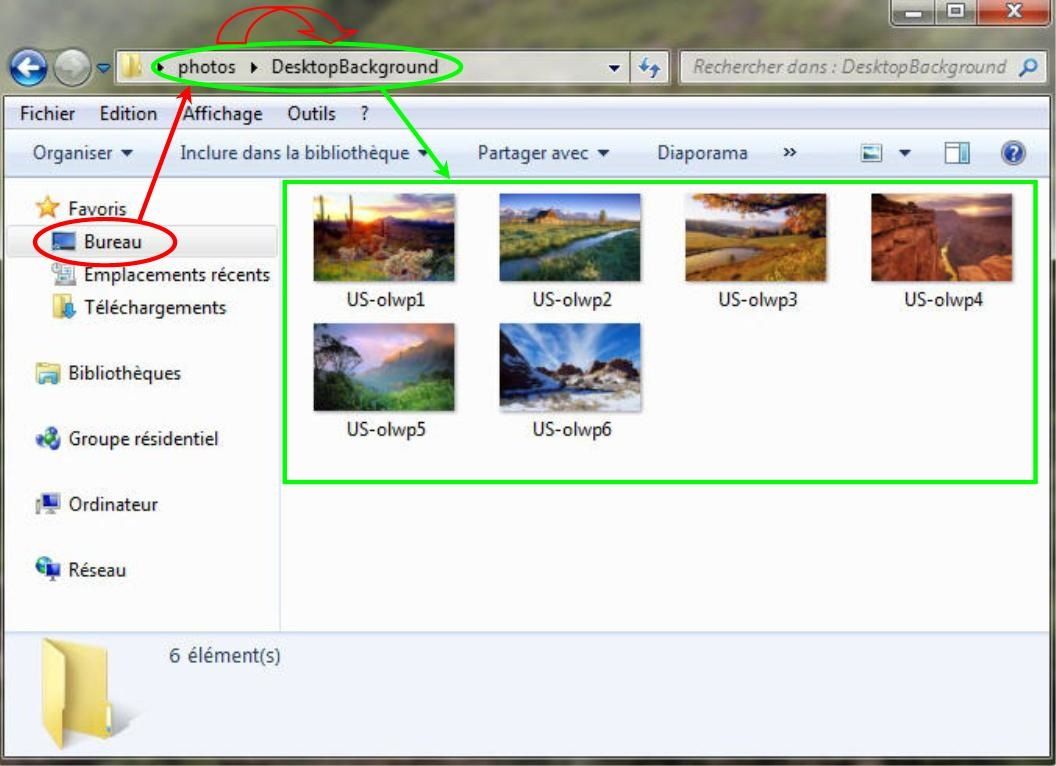This screenshot has width=1056, height=766.
Task: Open the Affichage menu
Action: (222, 113)
